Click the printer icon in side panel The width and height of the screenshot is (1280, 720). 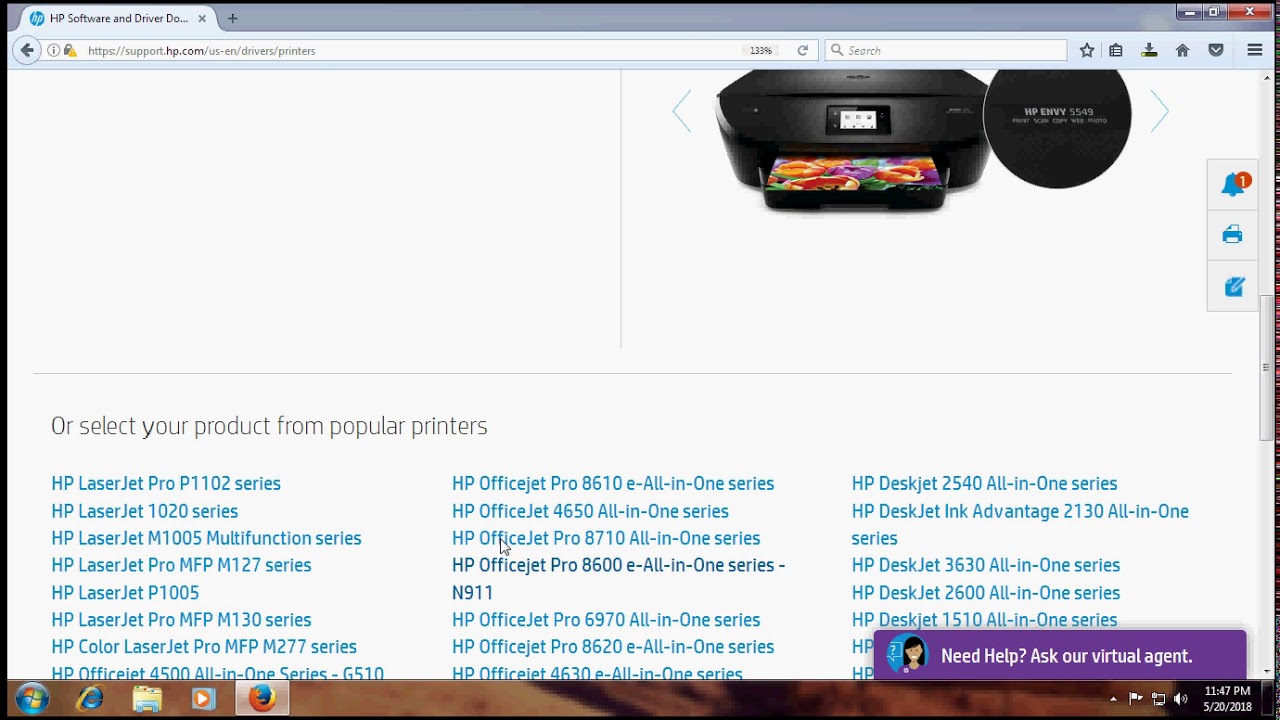click(x=1232, y=235)
